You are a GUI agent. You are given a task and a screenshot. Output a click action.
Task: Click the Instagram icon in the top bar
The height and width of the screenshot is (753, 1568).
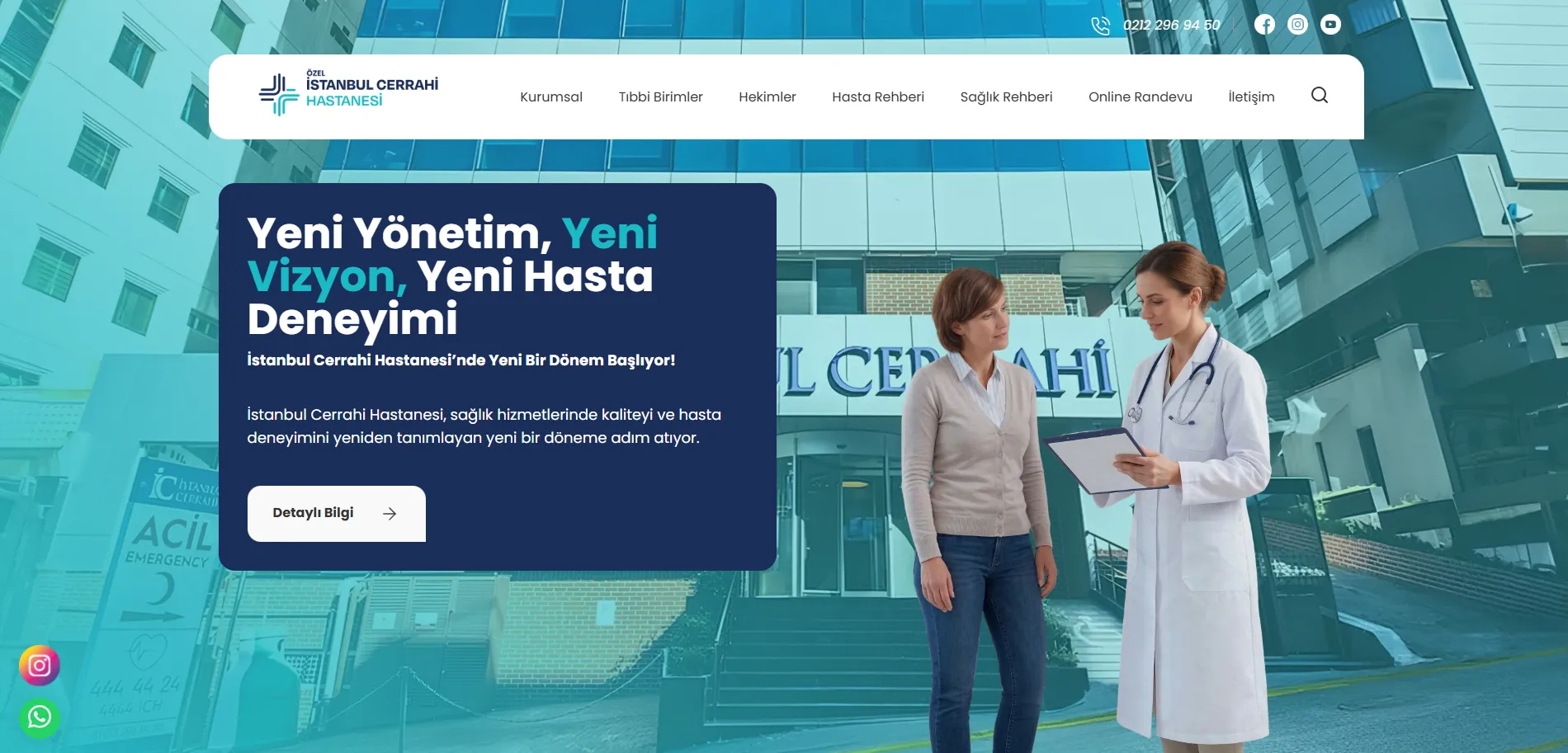coord(1297,25)
